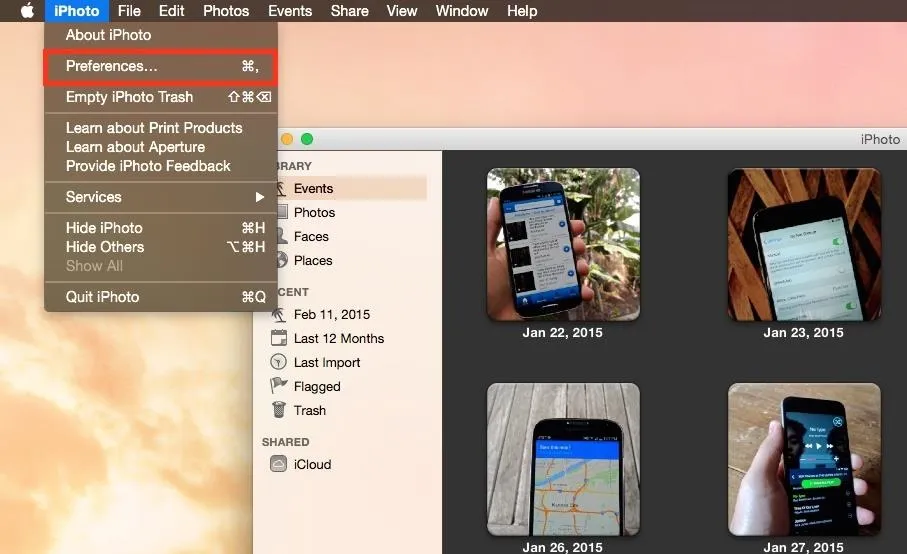Click the Flagged flag icon
Viewport: 907px width, 554px height.
point(279,385)
